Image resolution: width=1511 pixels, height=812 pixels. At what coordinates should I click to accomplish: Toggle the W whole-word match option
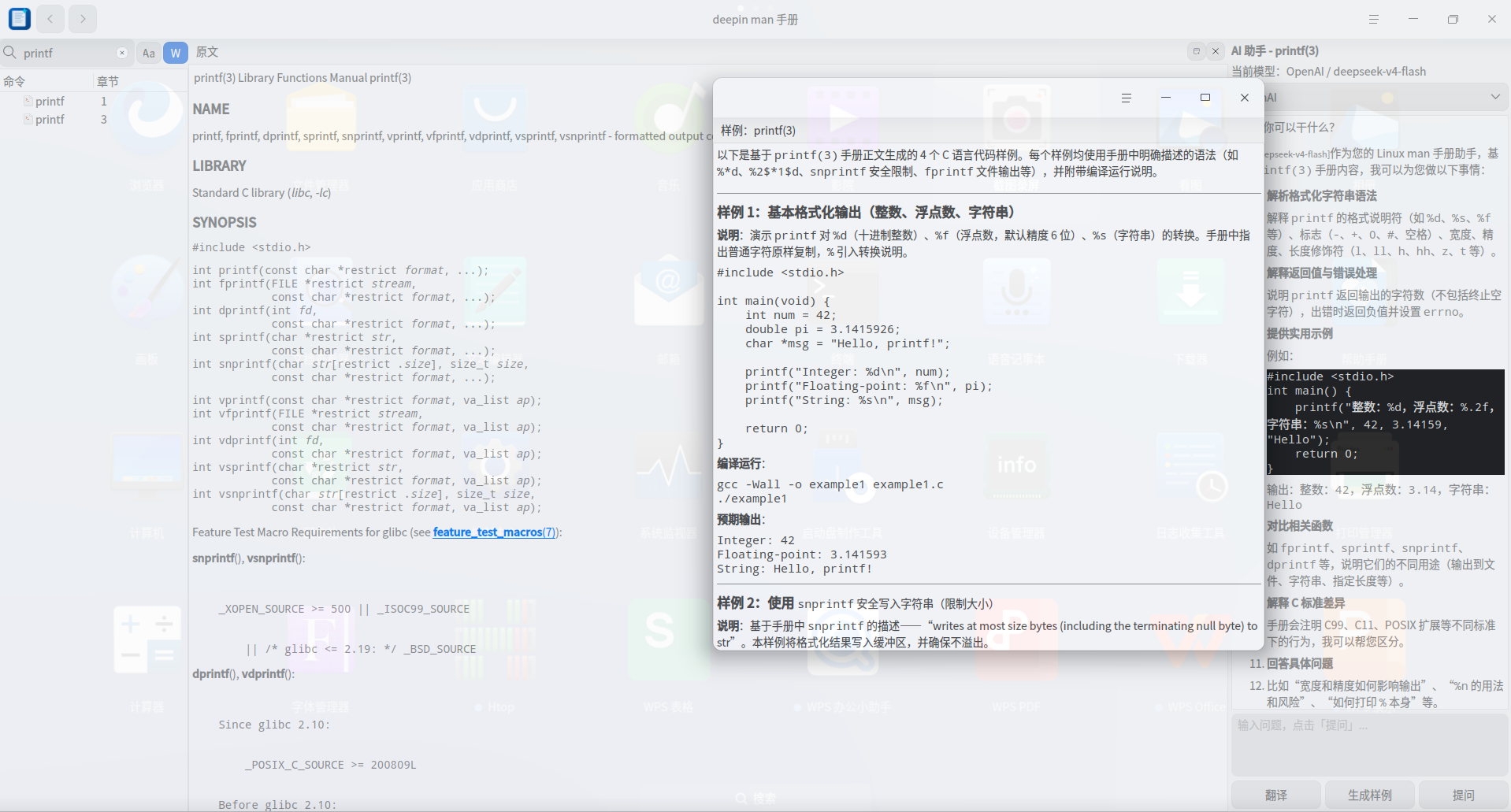click(176, 53)
